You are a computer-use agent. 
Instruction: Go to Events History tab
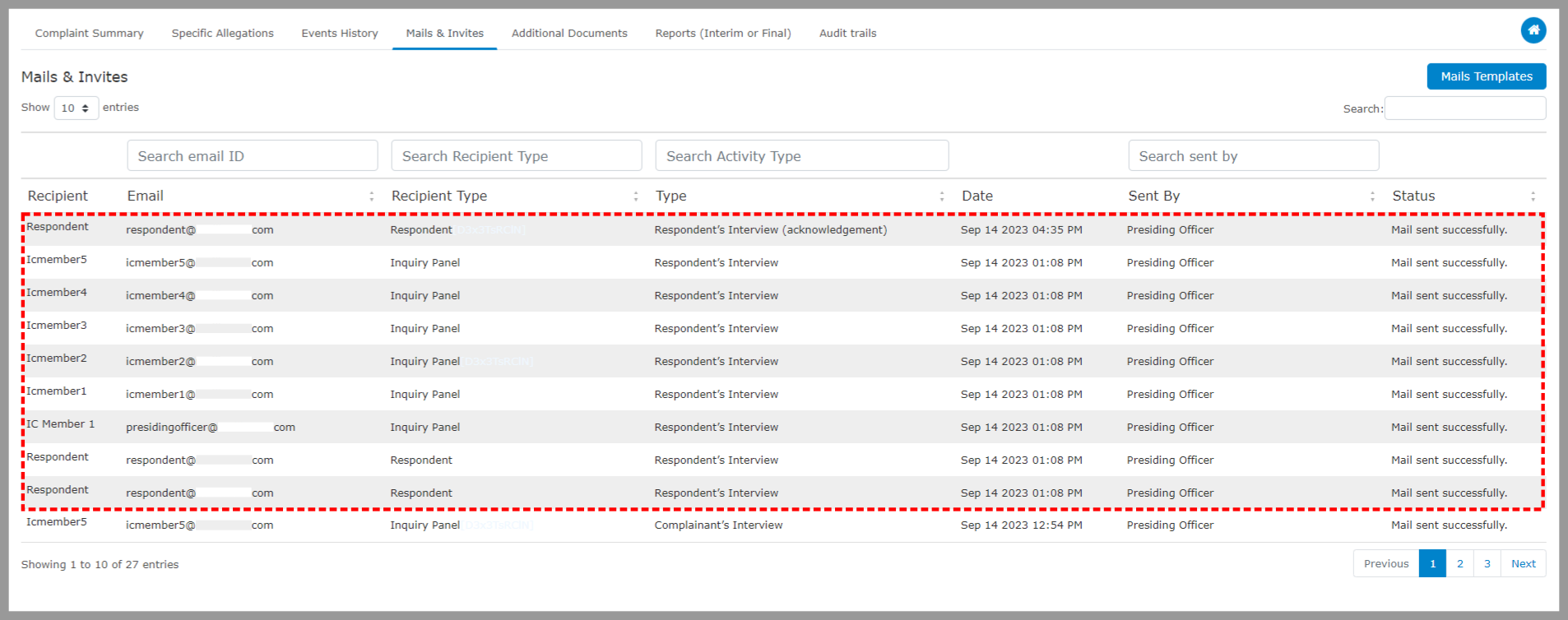click(x=339, y=34)
